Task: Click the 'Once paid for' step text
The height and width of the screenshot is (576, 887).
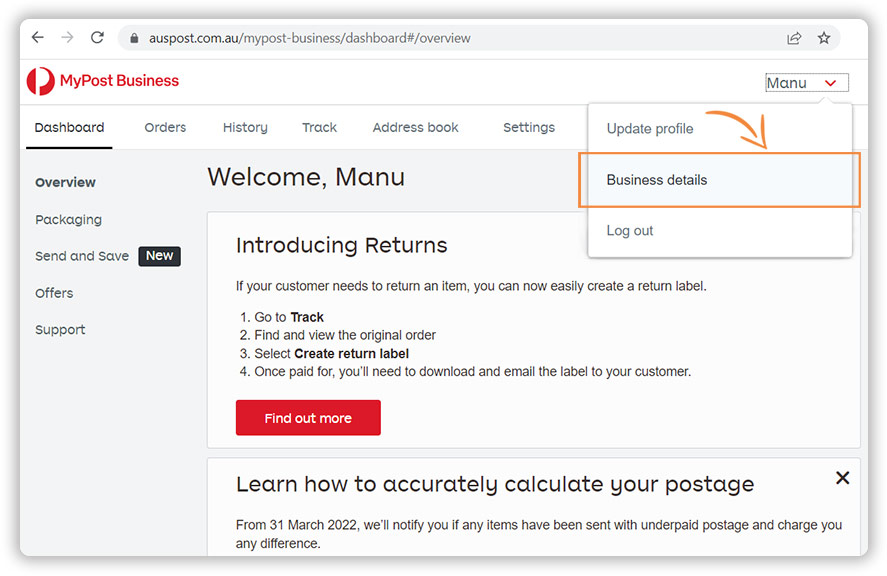Action: coord(472,372)
